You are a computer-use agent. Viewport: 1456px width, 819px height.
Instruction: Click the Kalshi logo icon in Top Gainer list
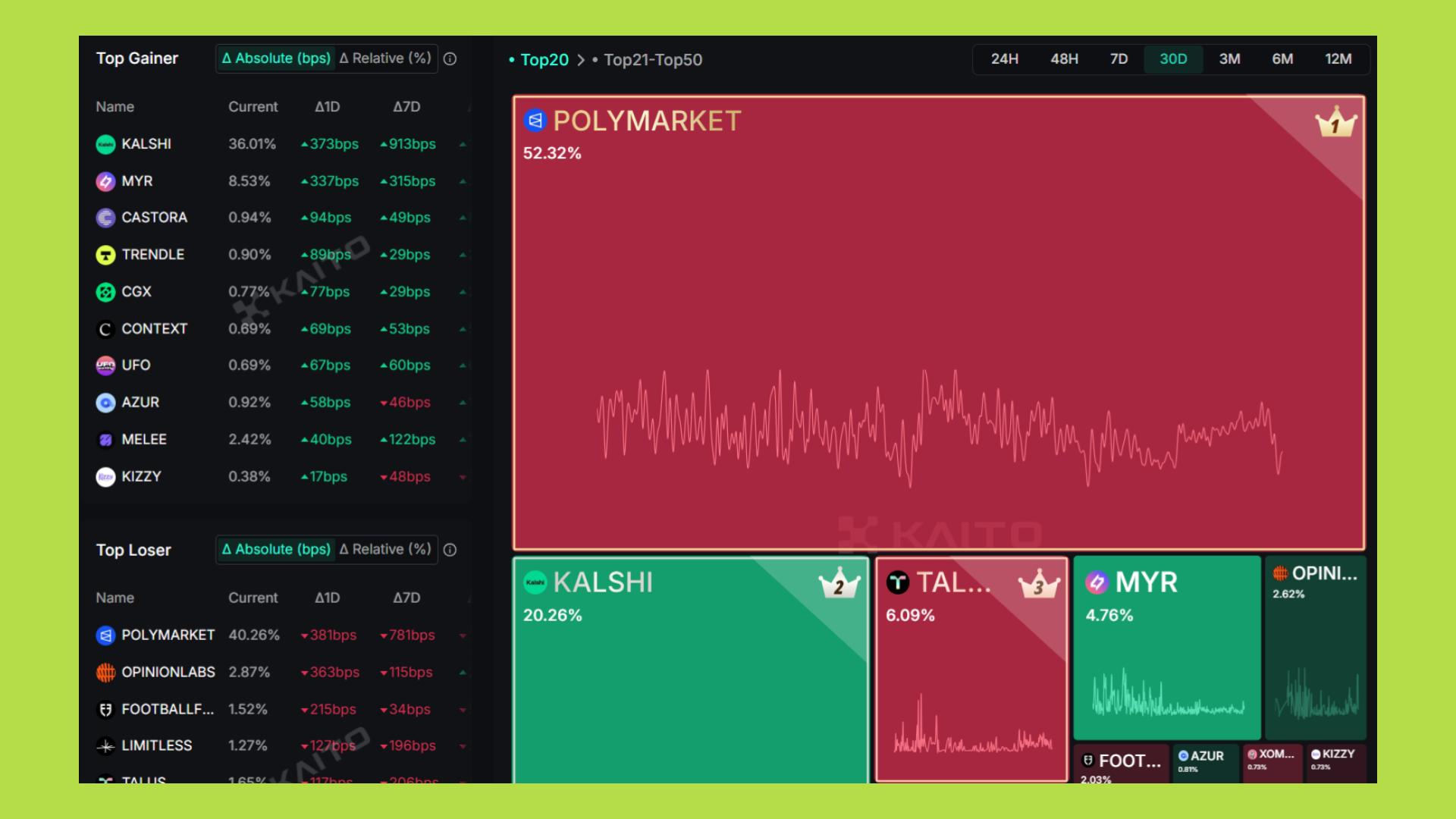[x=105, y=144]
